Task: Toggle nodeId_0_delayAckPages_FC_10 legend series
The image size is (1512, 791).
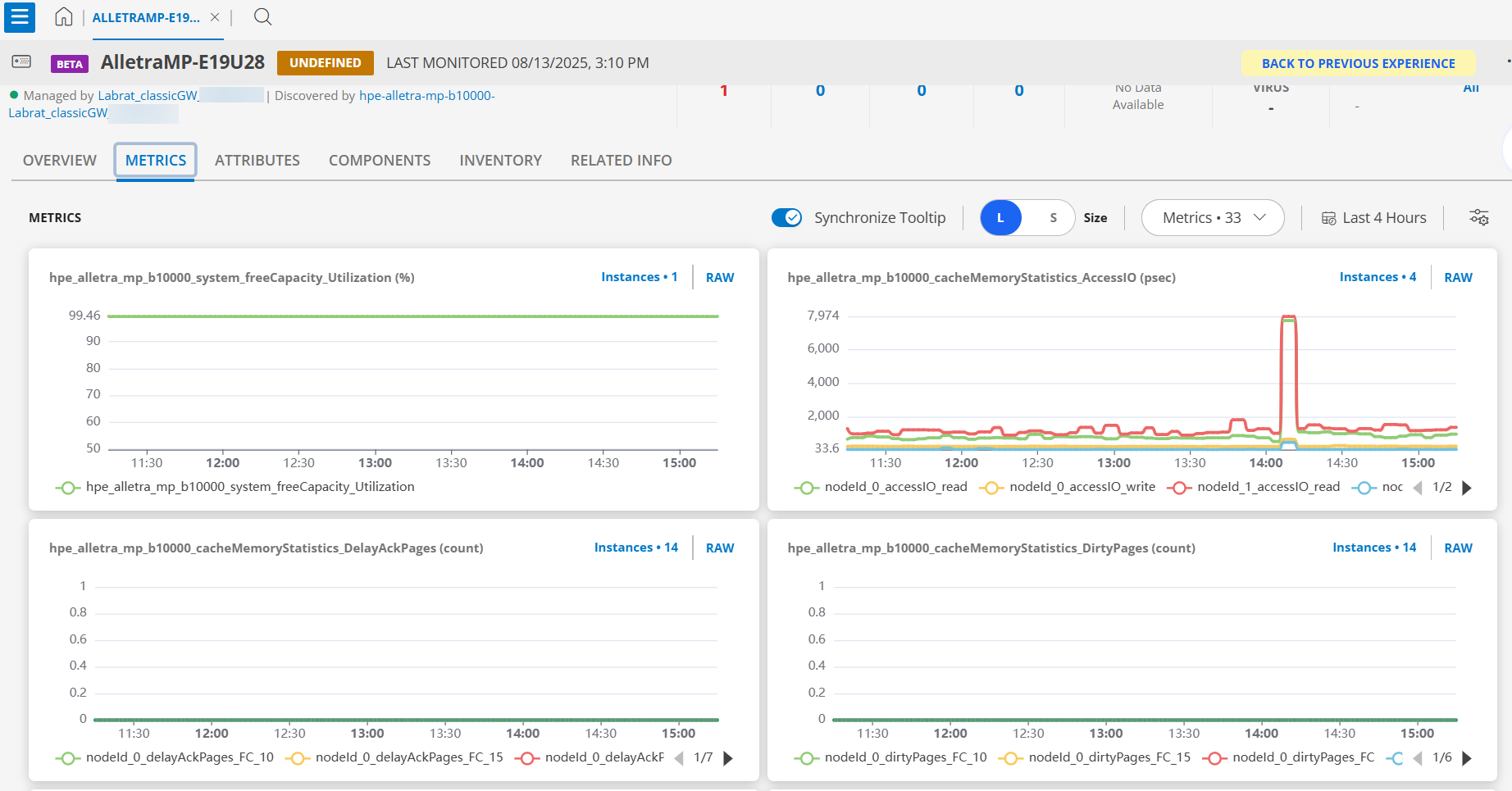Action: point(165,757)
